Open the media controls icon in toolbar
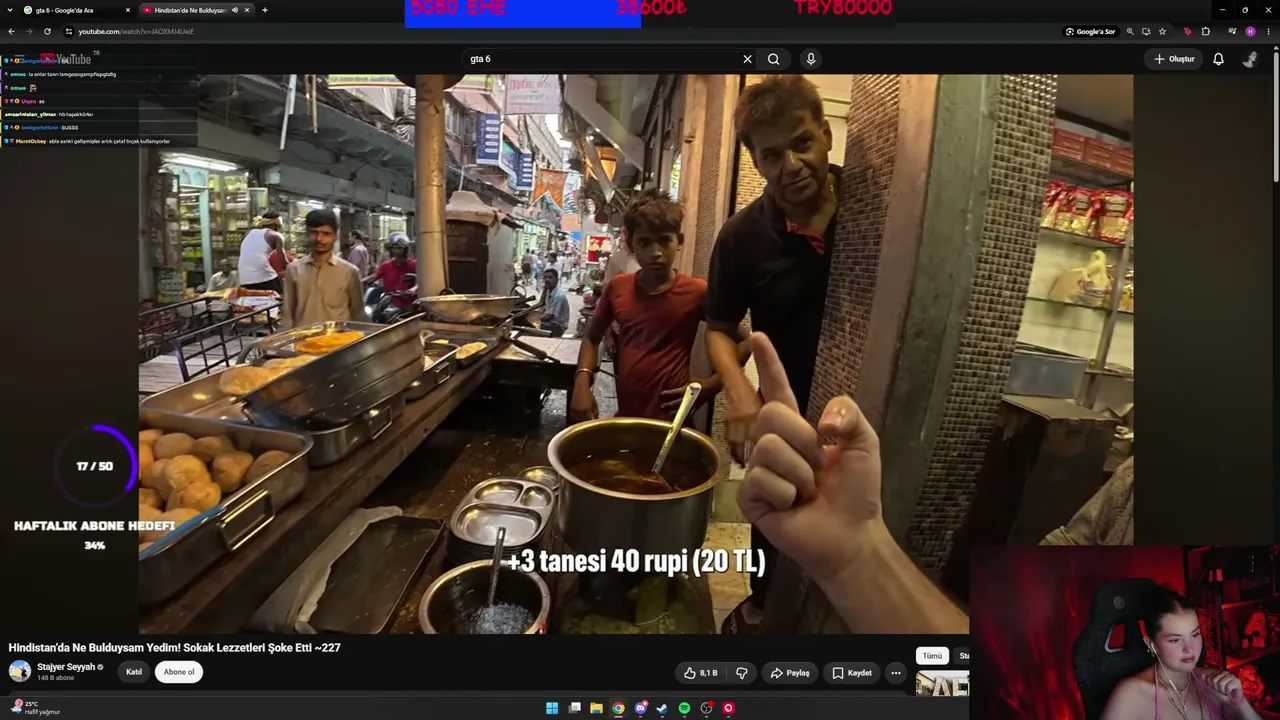Screen dimensions: 1280x720 pos(1232,31)
